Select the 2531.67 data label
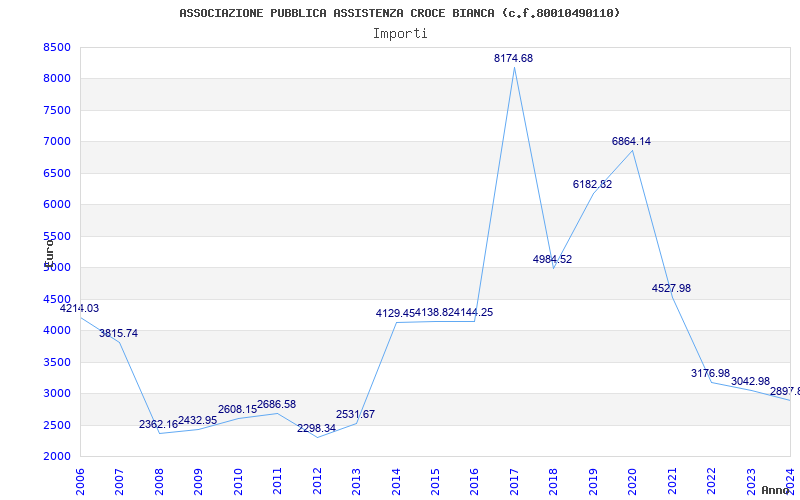 click(356, 414)
